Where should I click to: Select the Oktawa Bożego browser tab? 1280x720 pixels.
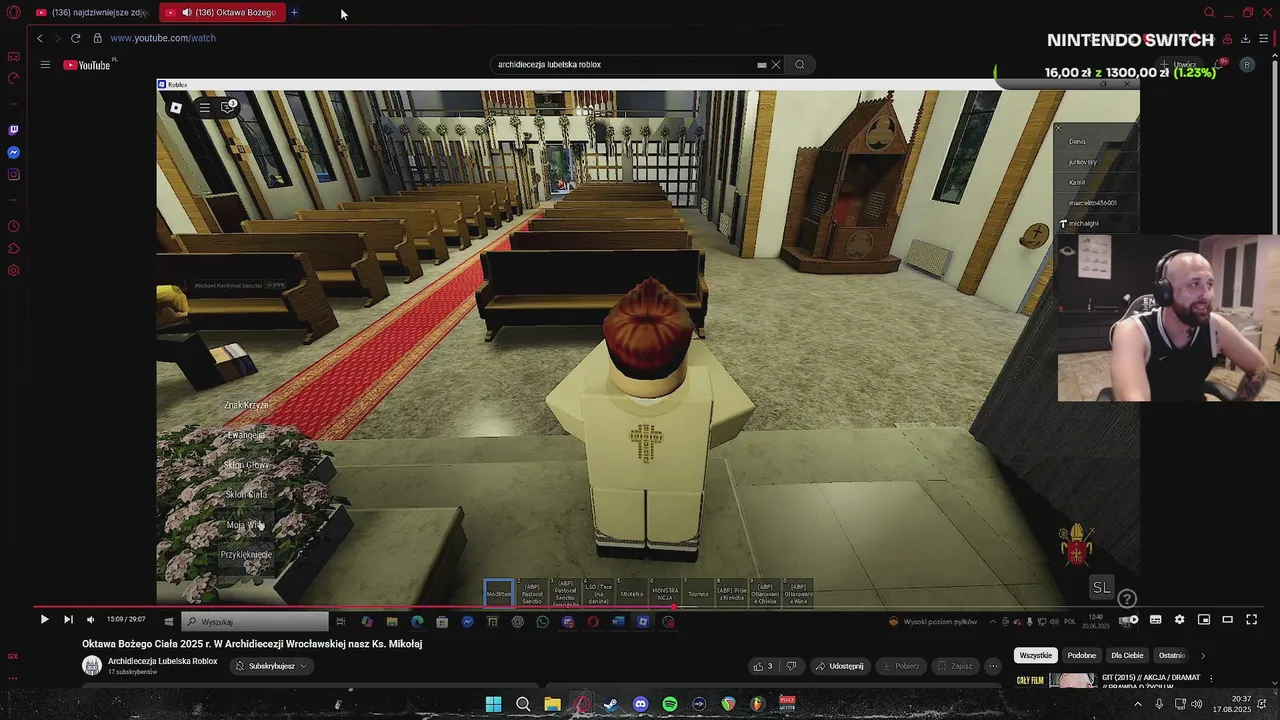[x=222, y=13]
